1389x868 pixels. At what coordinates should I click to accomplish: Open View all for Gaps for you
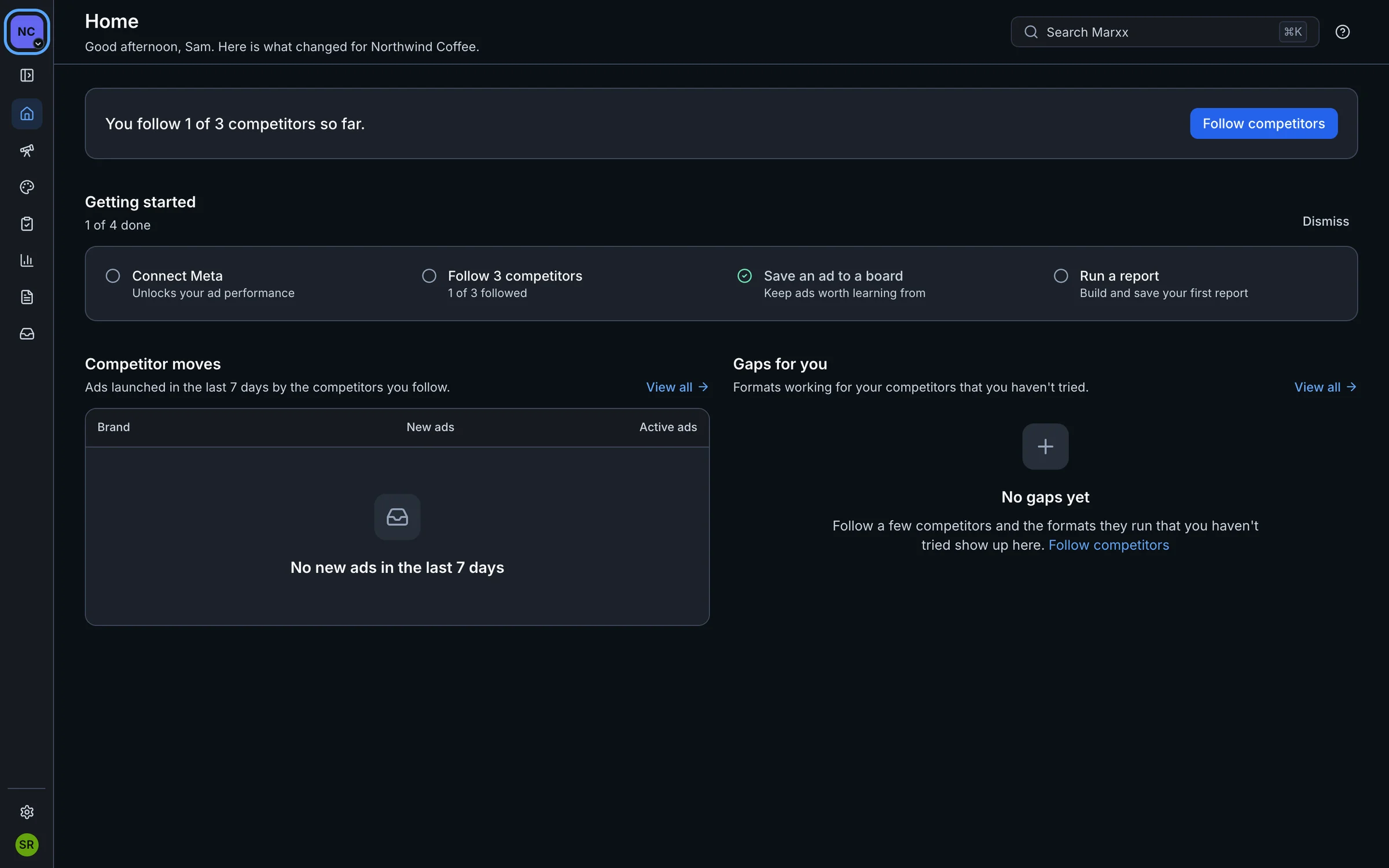[1325, 387]
